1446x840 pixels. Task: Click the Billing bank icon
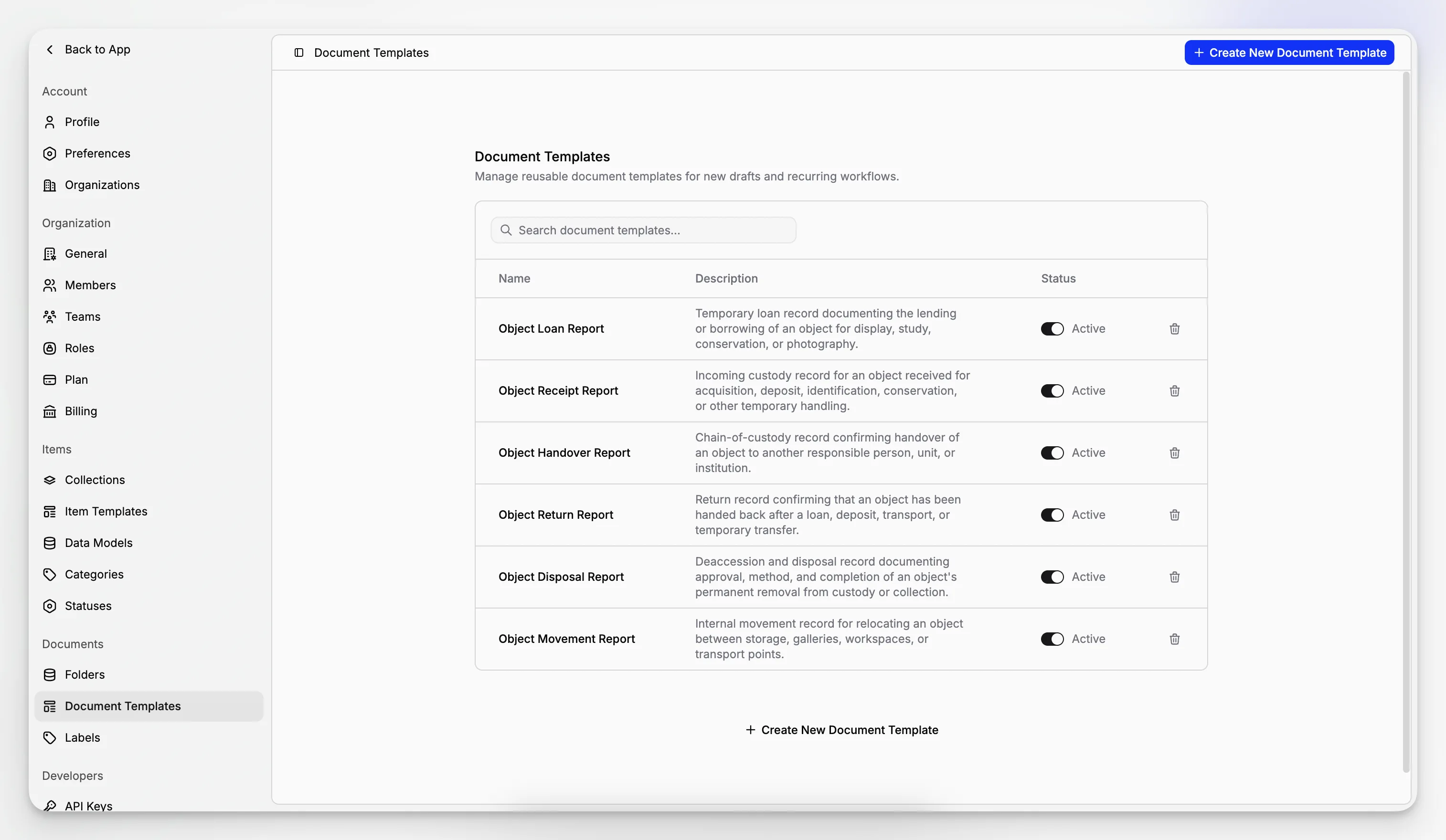50,412
